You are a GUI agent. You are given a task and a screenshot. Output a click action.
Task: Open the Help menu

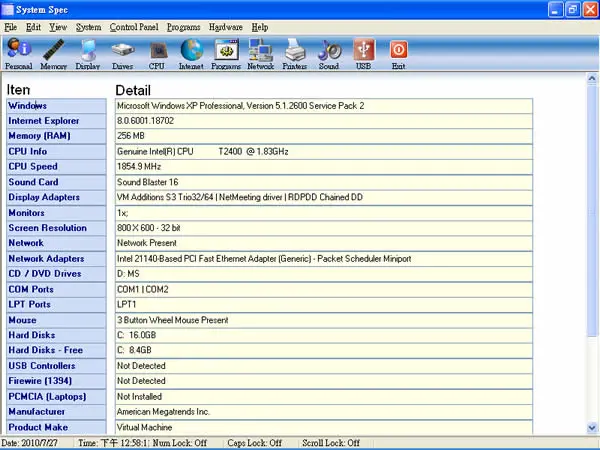[260, 27]
